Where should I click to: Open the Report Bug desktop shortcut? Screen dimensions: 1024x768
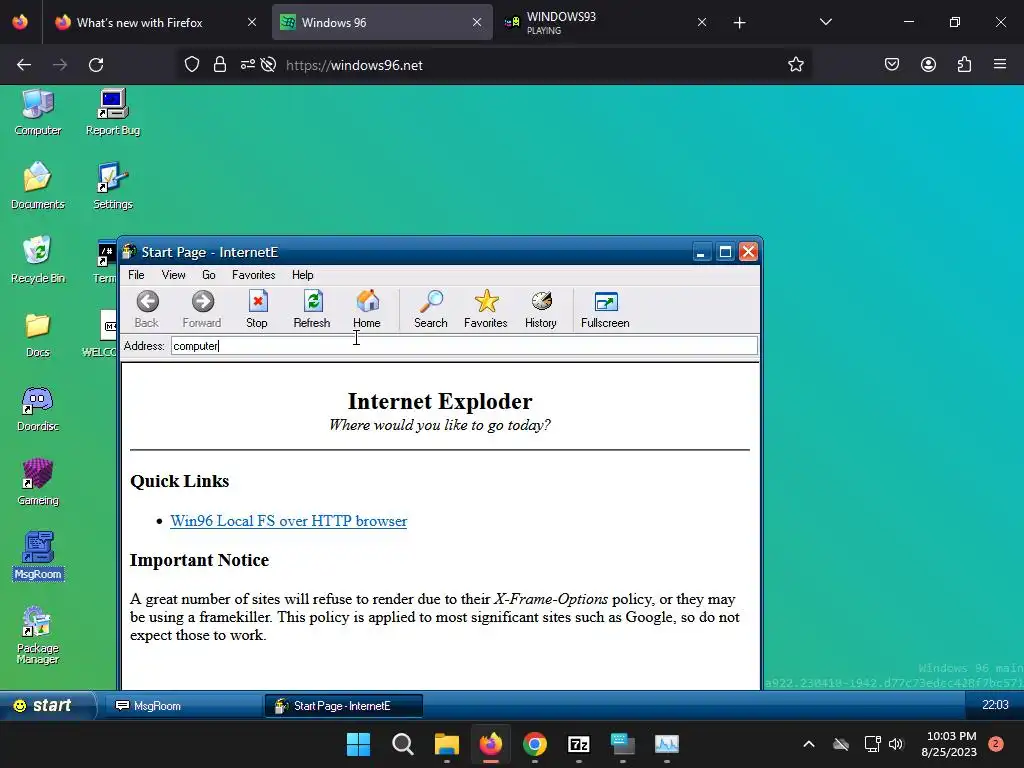click(113, 112)
